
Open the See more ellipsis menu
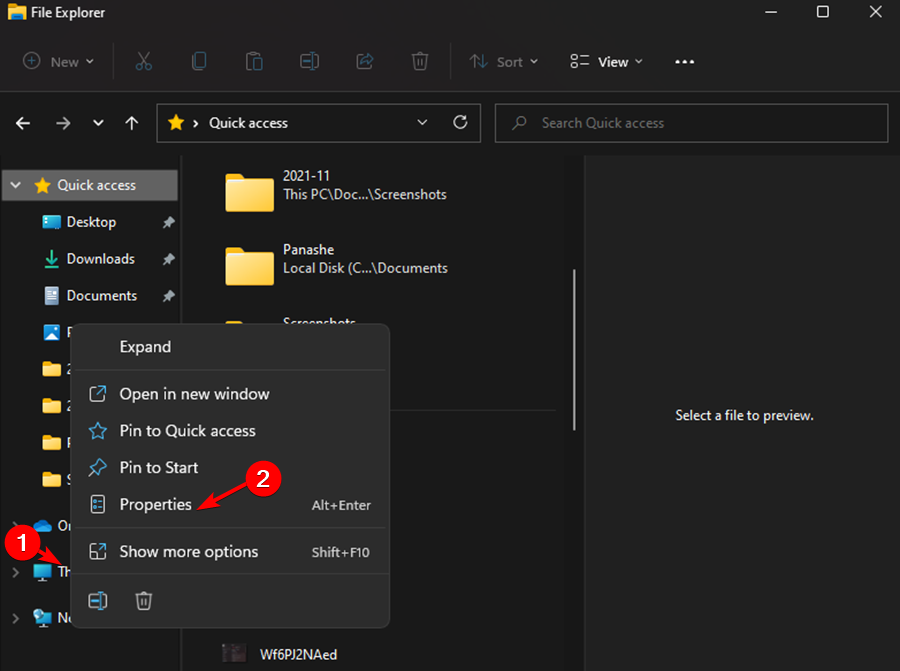click(684, 61)
